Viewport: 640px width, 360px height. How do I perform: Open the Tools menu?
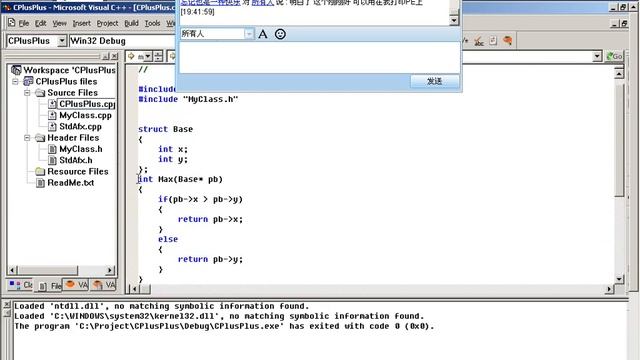(152, 23)
